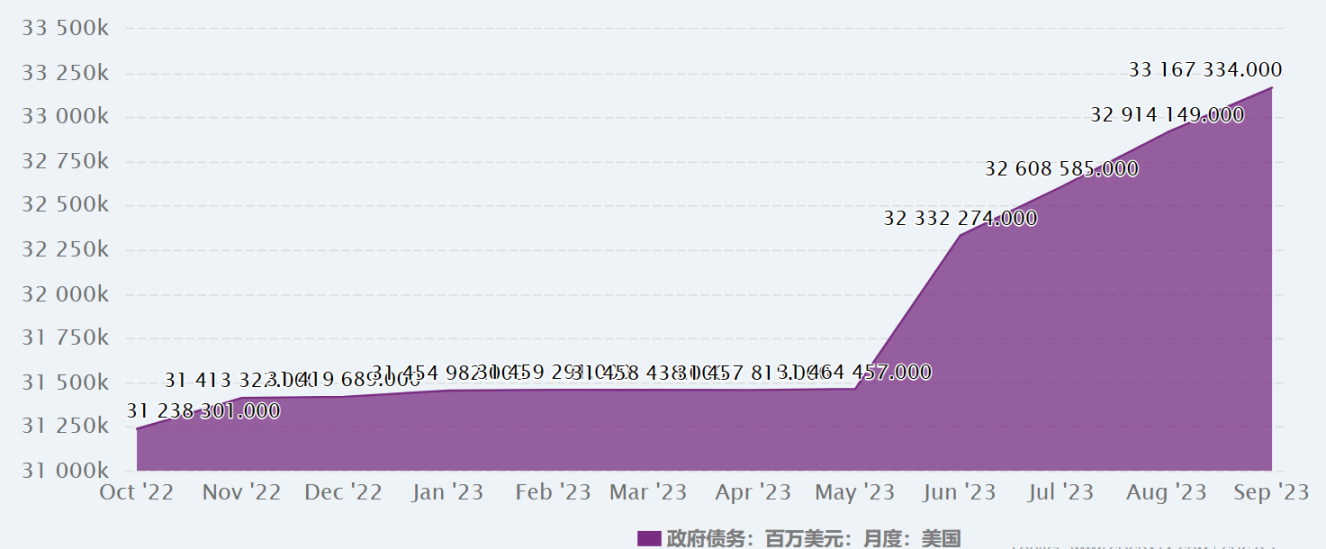Select the 32 332 274.000 data label
Viewport: 1326px width, 549px height.
point(959,218)
